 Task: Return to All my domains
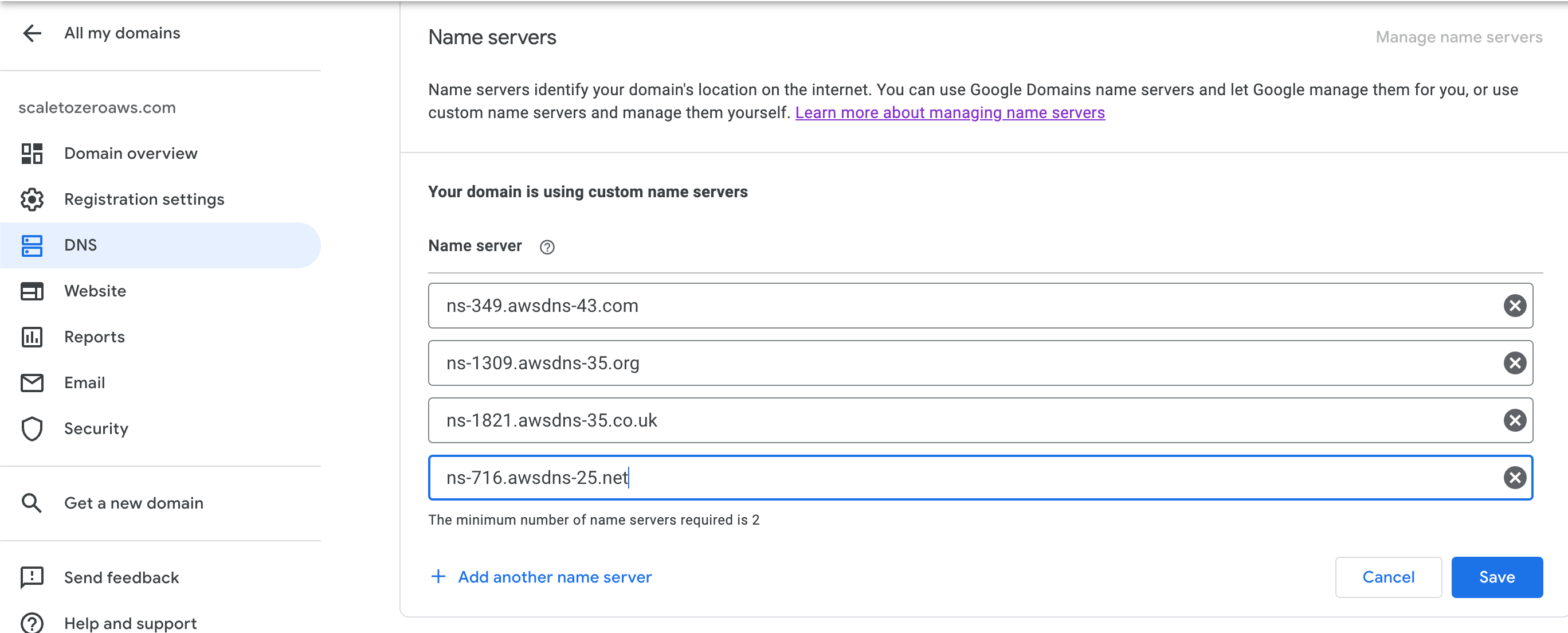[x=122, y=33]
